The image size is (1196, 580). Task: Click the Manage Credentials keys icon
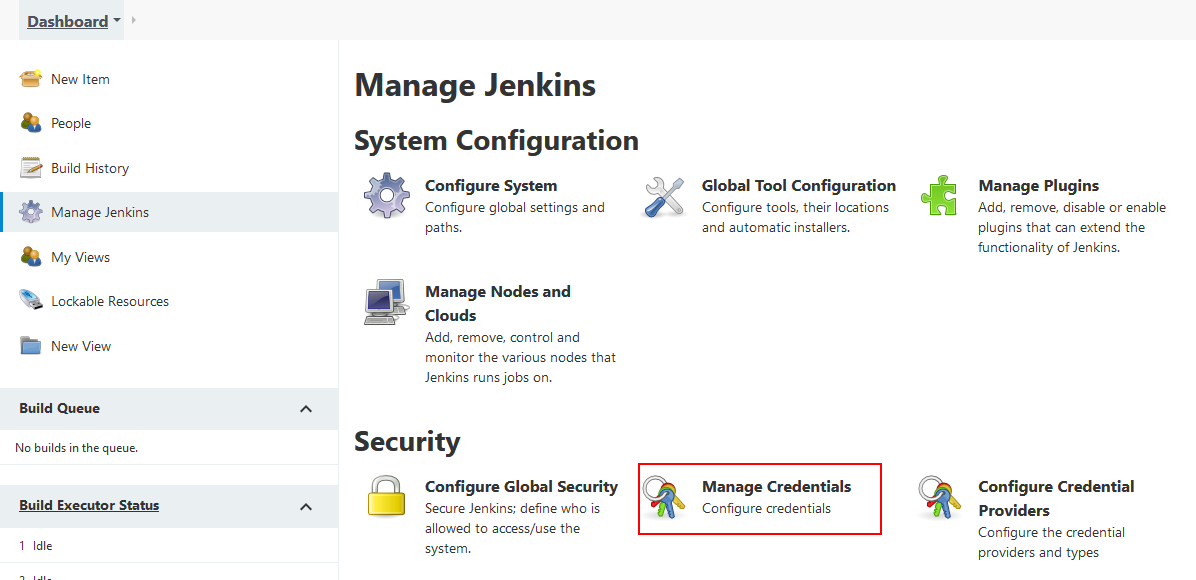tap(664, 497)
